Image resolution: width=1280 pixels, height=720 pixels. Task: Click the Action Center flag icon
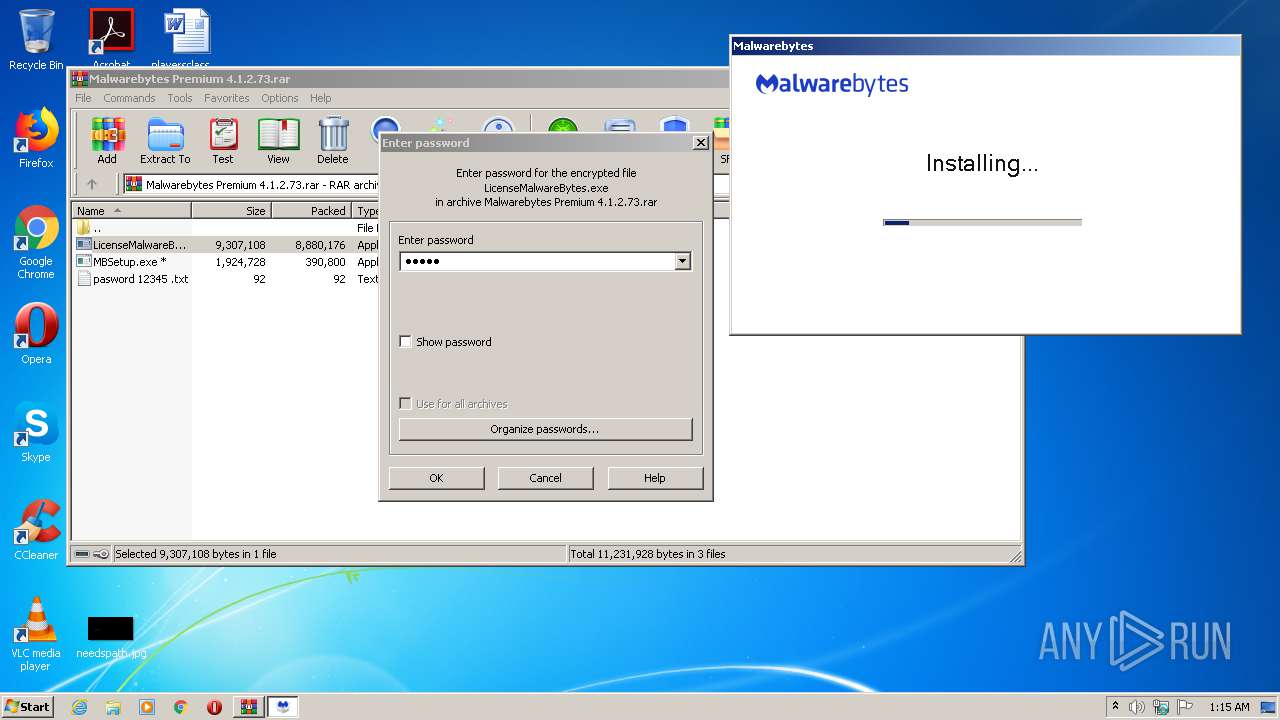click(x=1184, y=707)
